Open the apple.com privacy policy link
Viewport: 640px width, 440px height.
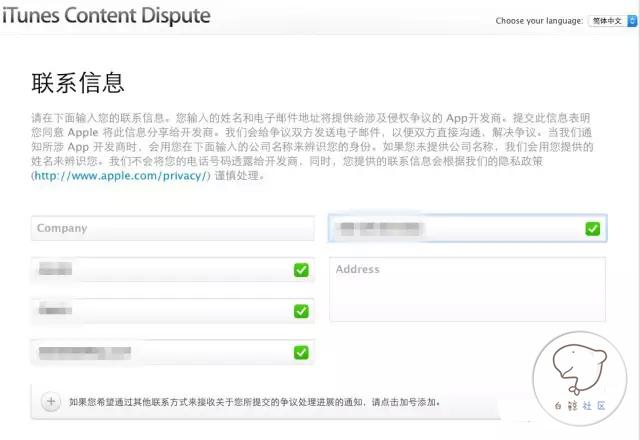[121, 175]
